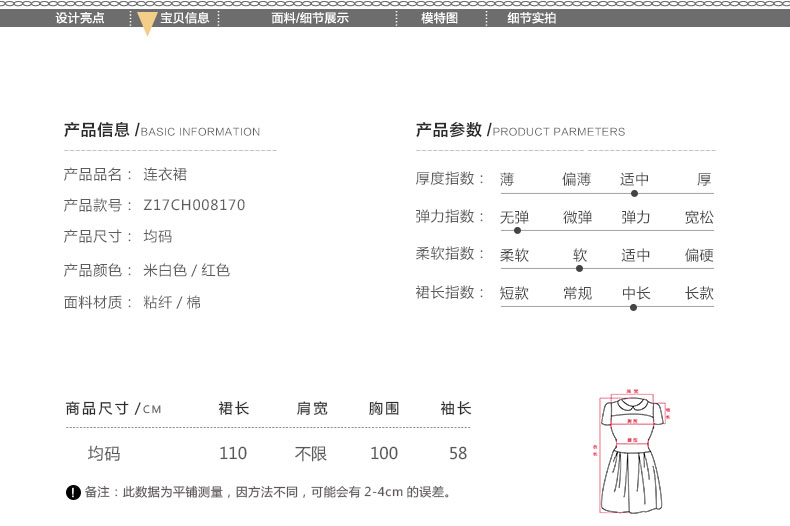Open the 设计亮点 tab
790x526 pixels.
coord(79,18)
